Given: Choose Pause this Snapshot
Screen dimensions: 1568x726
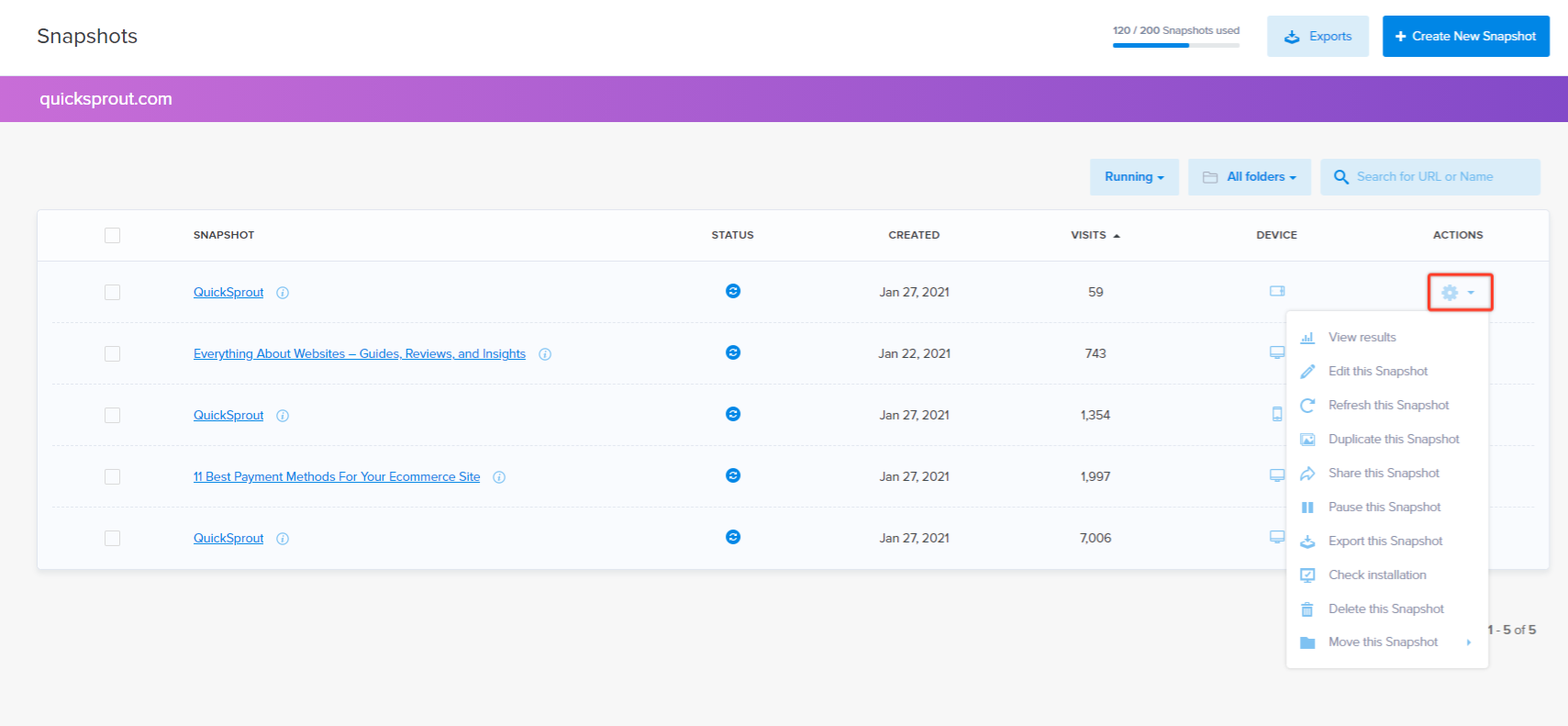Looking at the screenshot, I should click(x=1385, y=508).
